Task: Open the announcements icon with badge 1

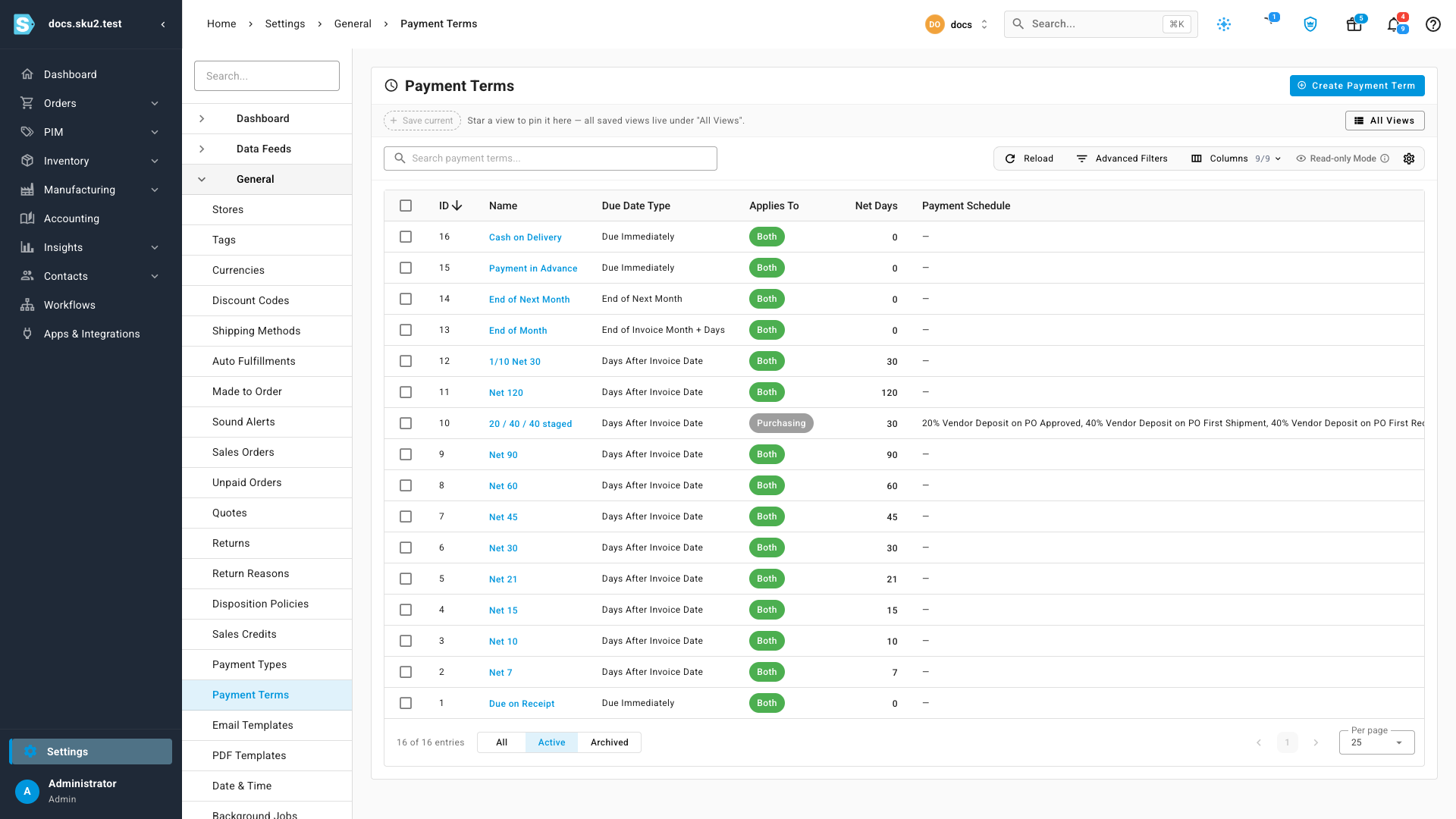Action: click(x=1270, y=21)
